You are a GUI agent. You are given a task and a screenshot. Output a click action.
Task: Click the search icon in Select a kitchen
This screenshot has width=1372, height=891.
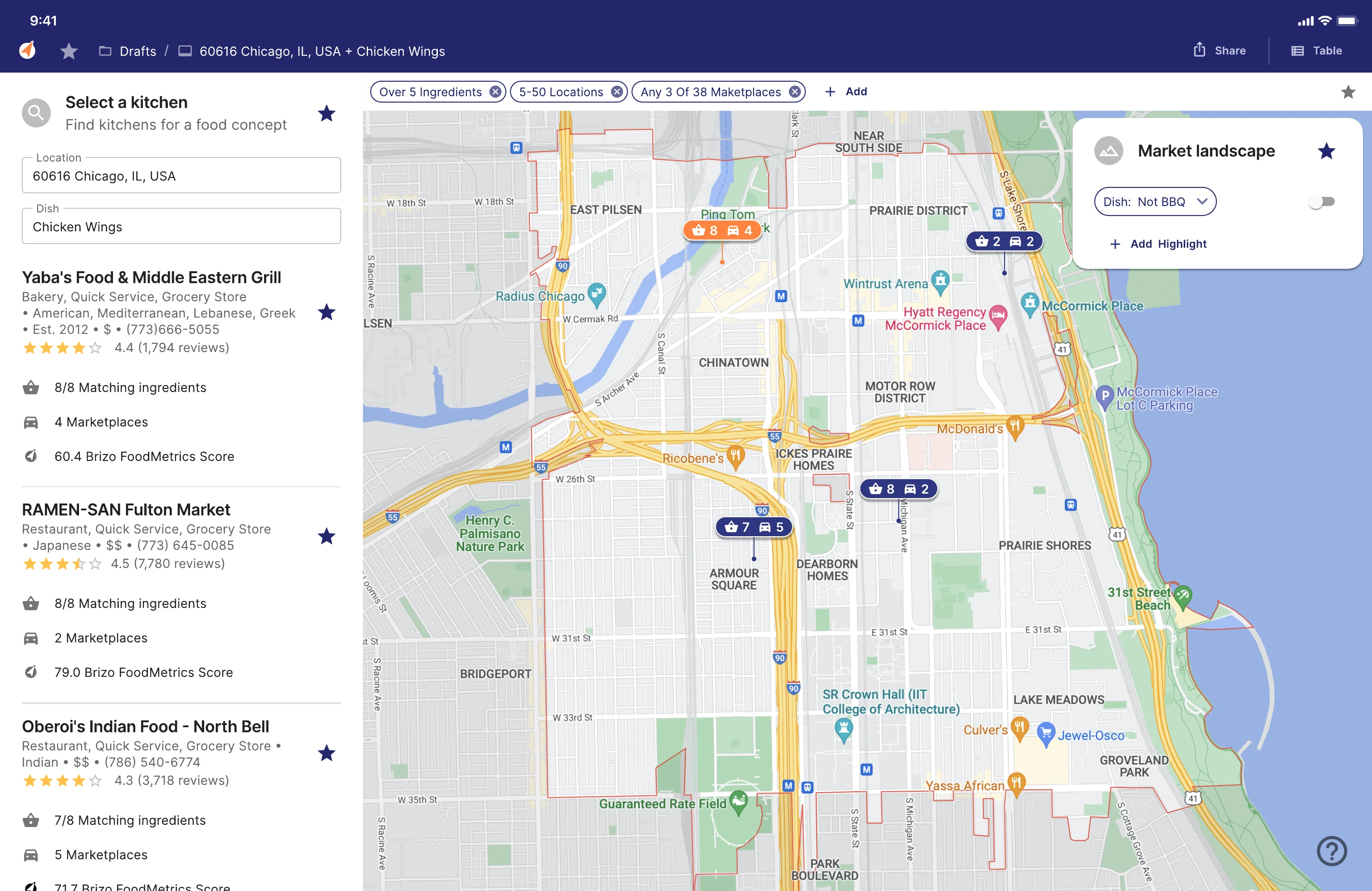(36, 113)
